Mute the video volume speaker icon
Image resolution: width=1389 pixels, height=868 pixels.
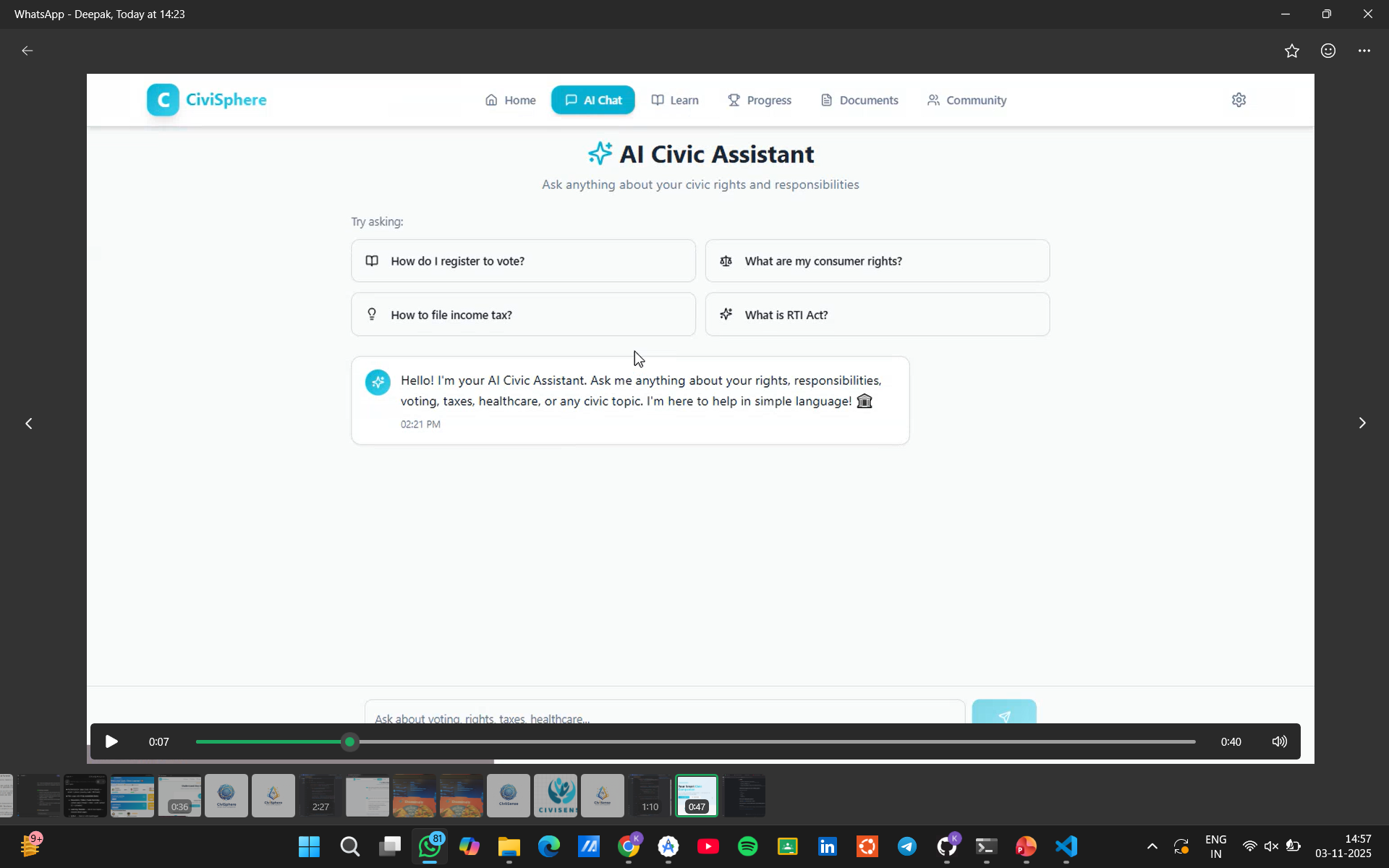[x=1279, y=741]
